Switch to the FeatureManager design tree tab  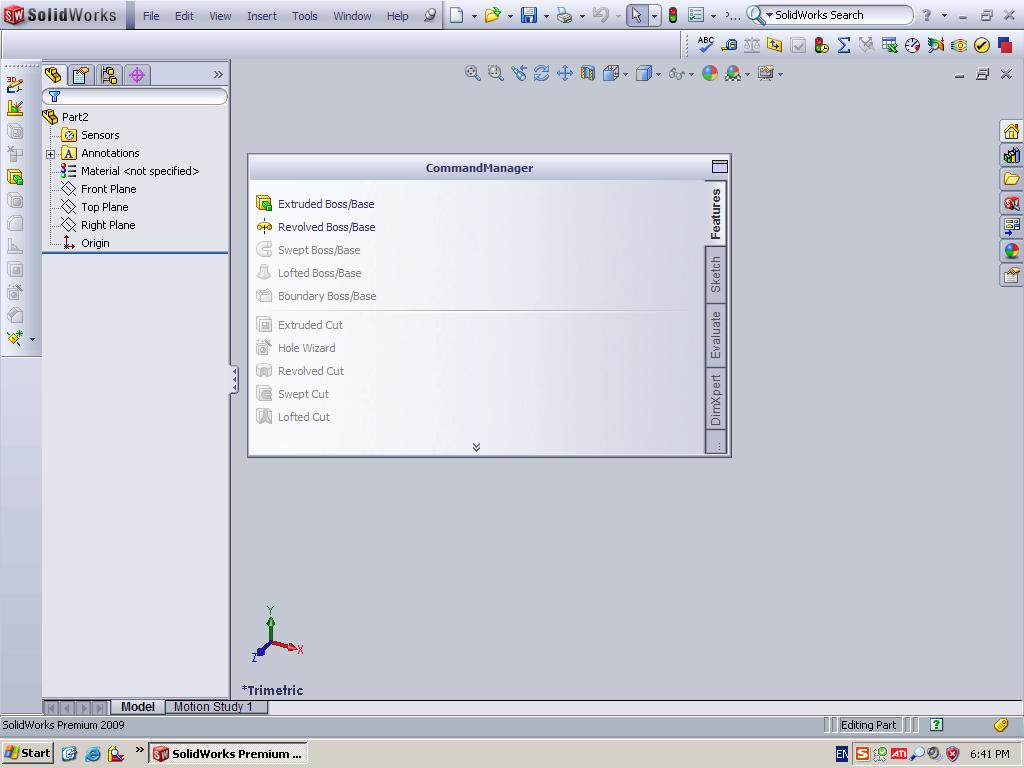point(54,74)
